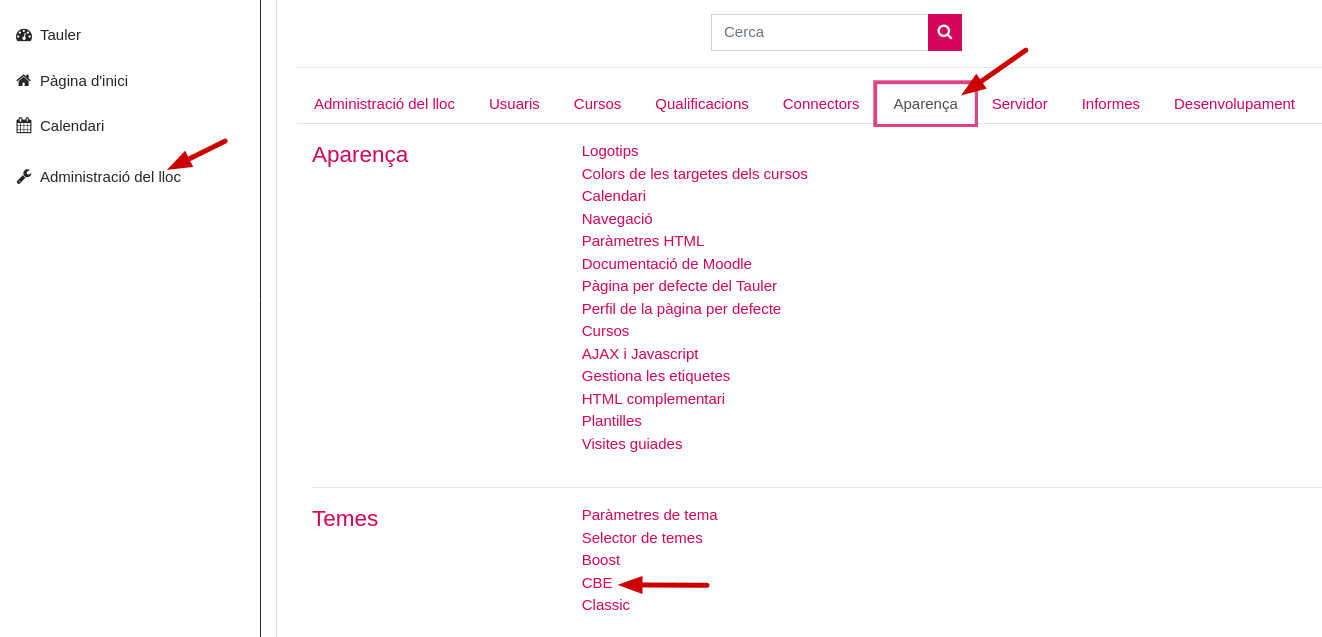Open the Gestiona les etiquetes link

click(x=656, y=375)
